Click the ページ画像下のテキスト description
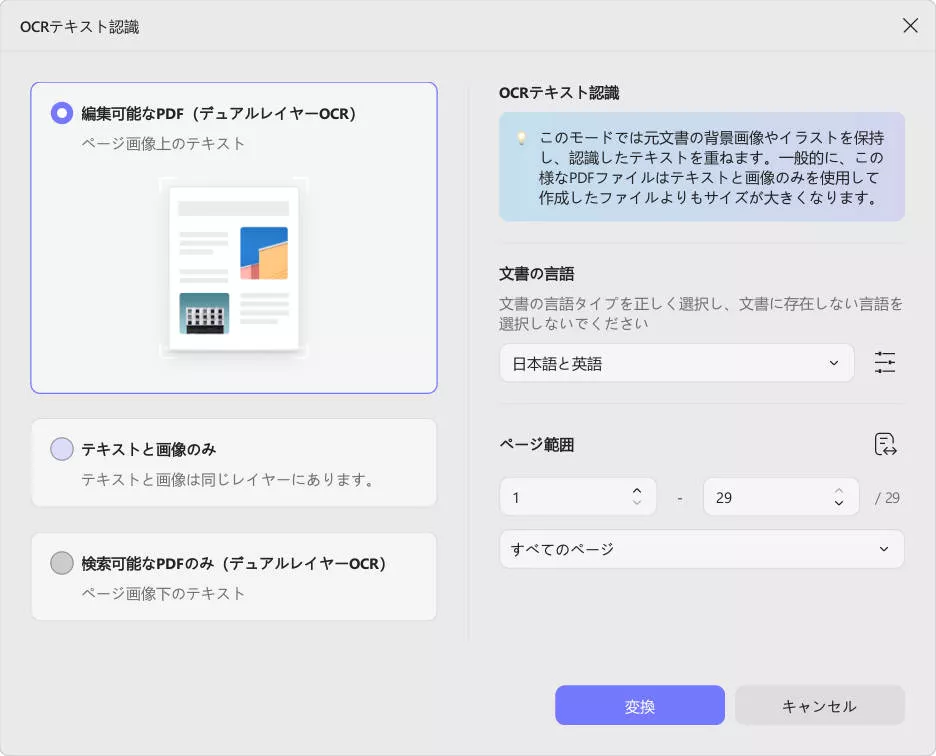The width and height of the screenshot is (936, 756). (x=163, y=594)
